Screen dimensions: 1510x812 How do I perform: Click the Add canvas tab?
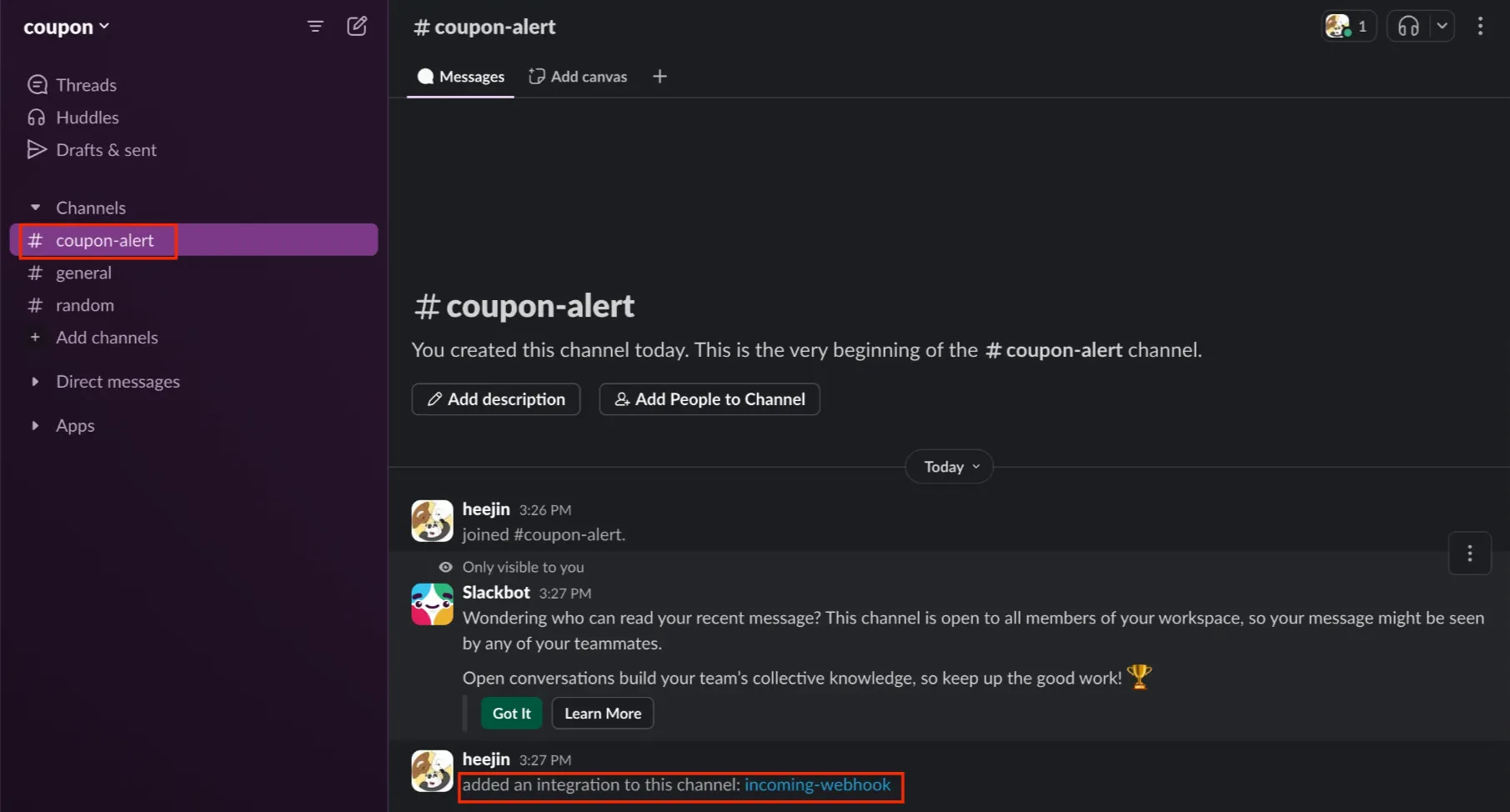(578, 77)
